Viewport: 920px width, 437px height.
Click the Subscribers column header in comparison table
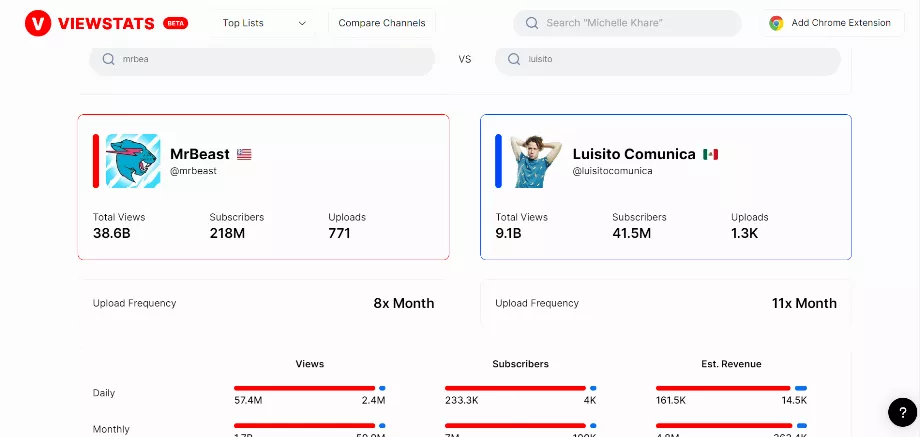click(520, 364)
